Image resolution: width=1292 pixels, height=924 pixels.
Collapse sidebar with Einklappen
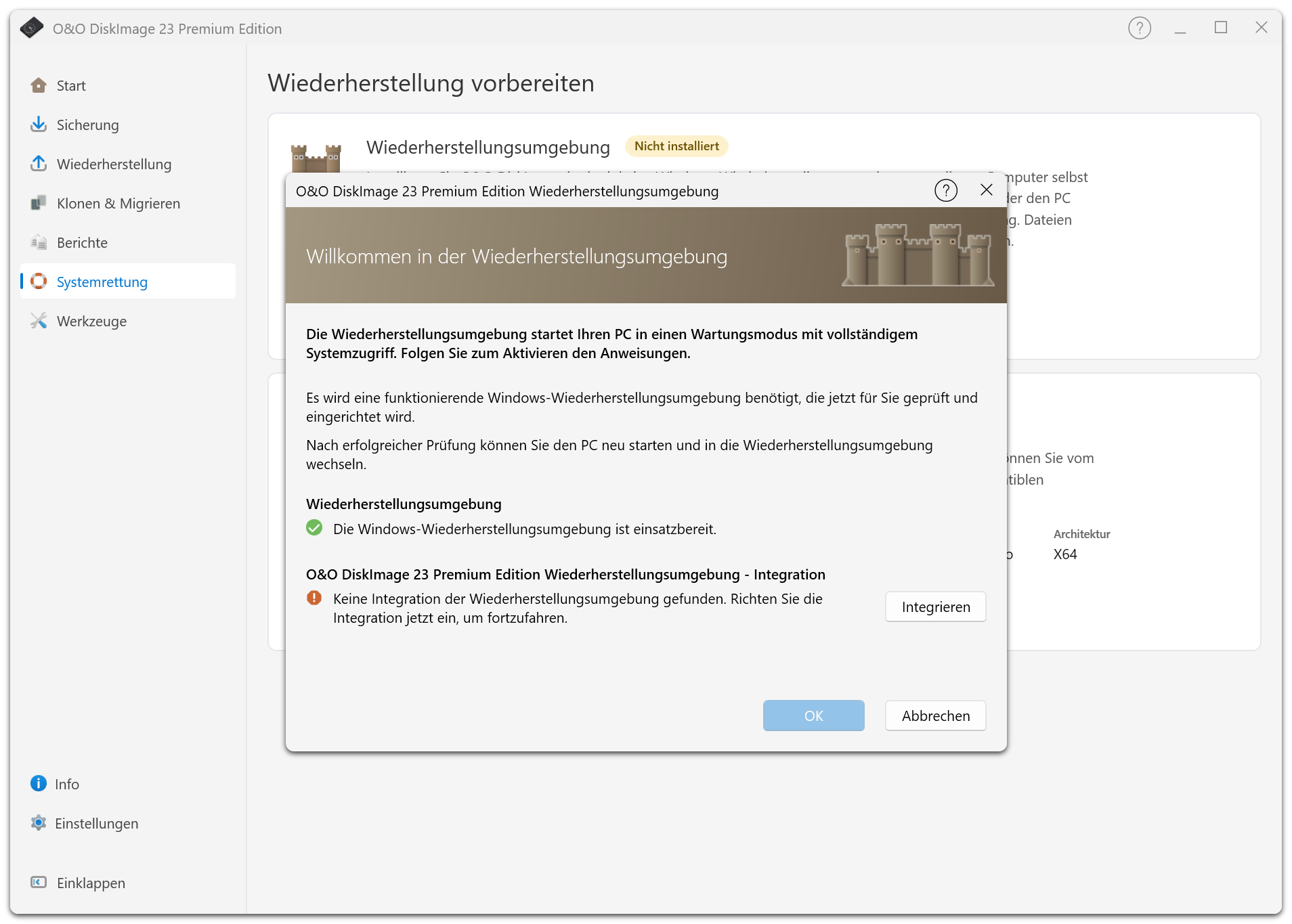coord(128,883)
